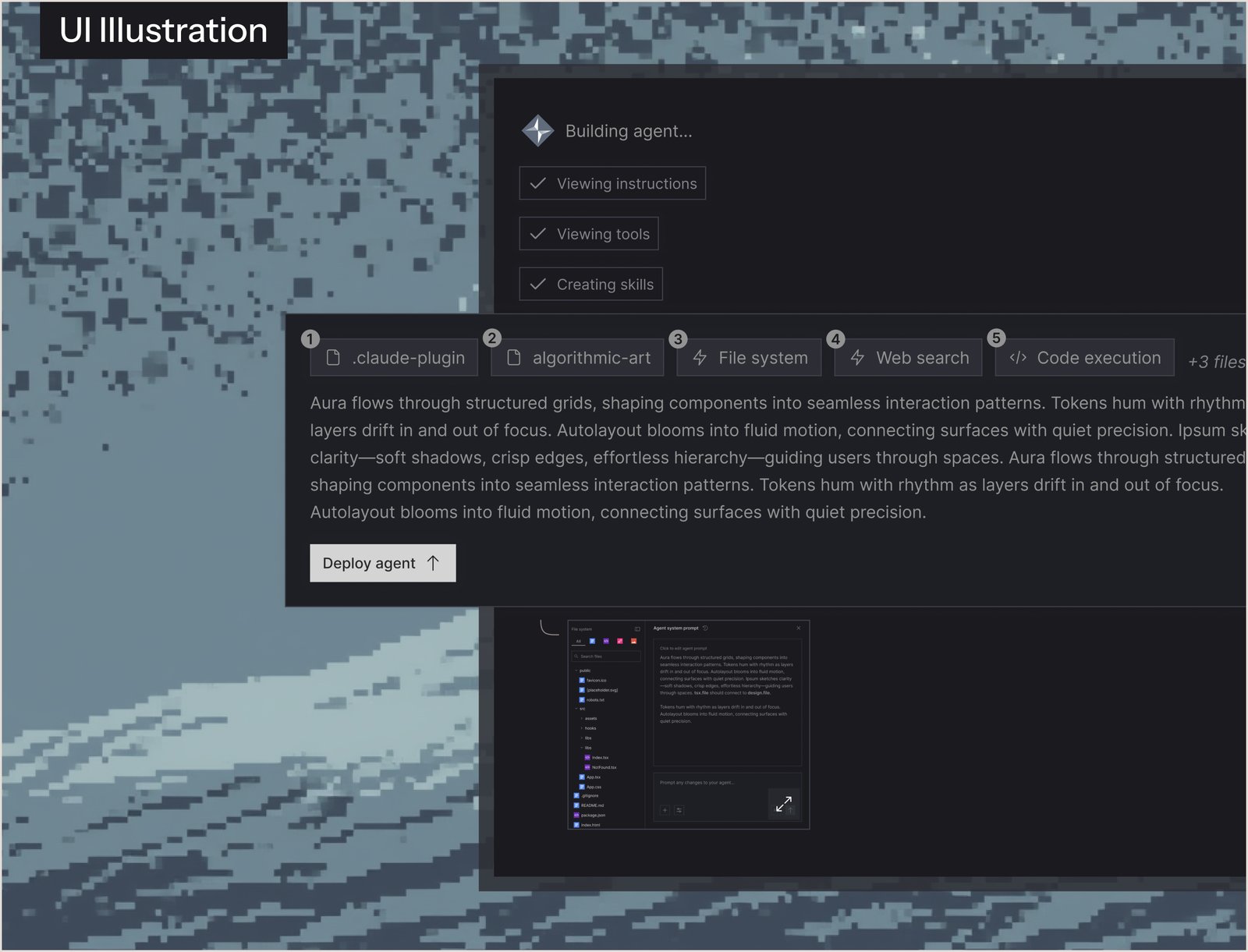This screenshot has height=952, width=1248.
Task: Select the Code execution tool chip
Action: click(x=1085, y=358)
